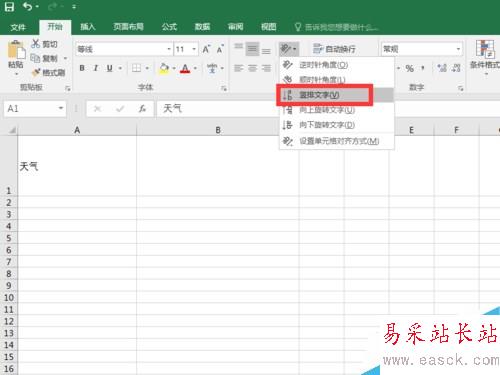Switch to the 页面布局 Page Layout tab
500x375 pixels.
tap(128, 27)
